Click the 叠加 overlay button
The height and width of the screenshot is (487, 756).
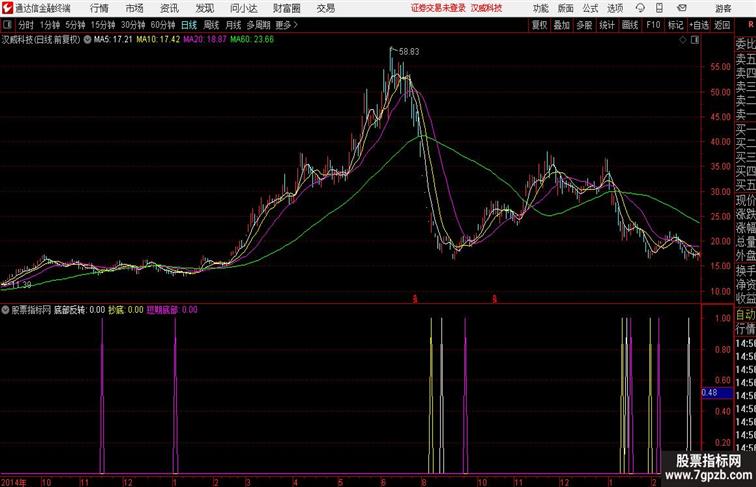tap(562, 25)
